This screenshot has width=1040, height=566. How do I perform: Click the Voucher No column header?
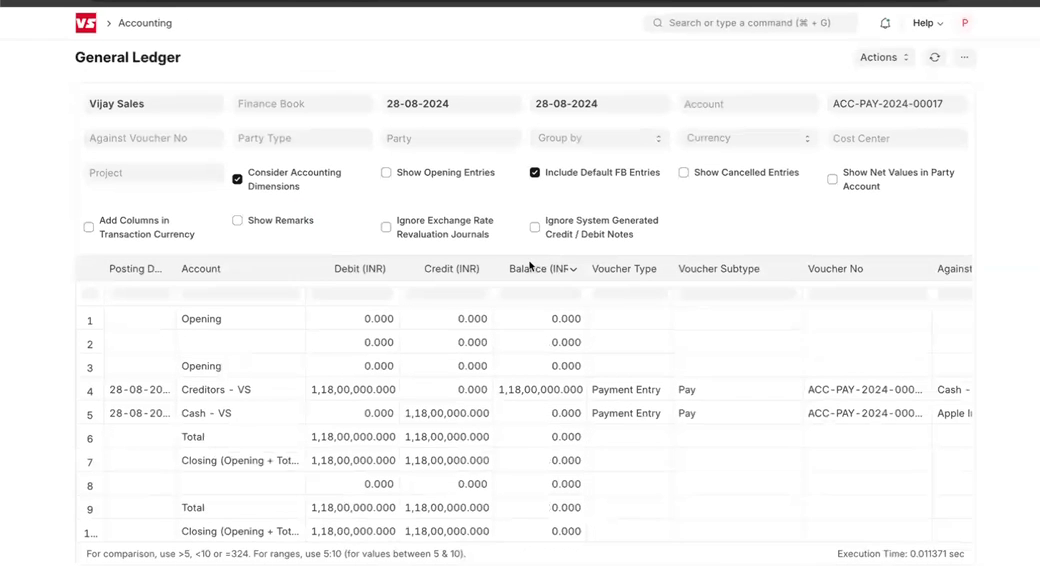tap(835, 269)
